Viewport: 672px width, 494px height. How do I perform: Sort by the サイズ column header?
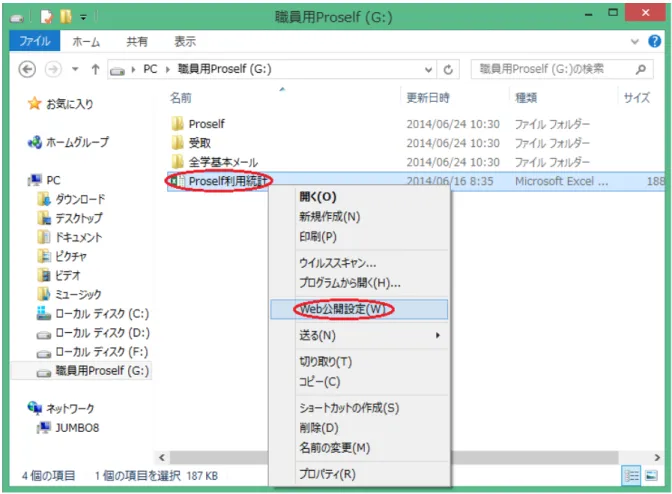(x=636, y=98)
